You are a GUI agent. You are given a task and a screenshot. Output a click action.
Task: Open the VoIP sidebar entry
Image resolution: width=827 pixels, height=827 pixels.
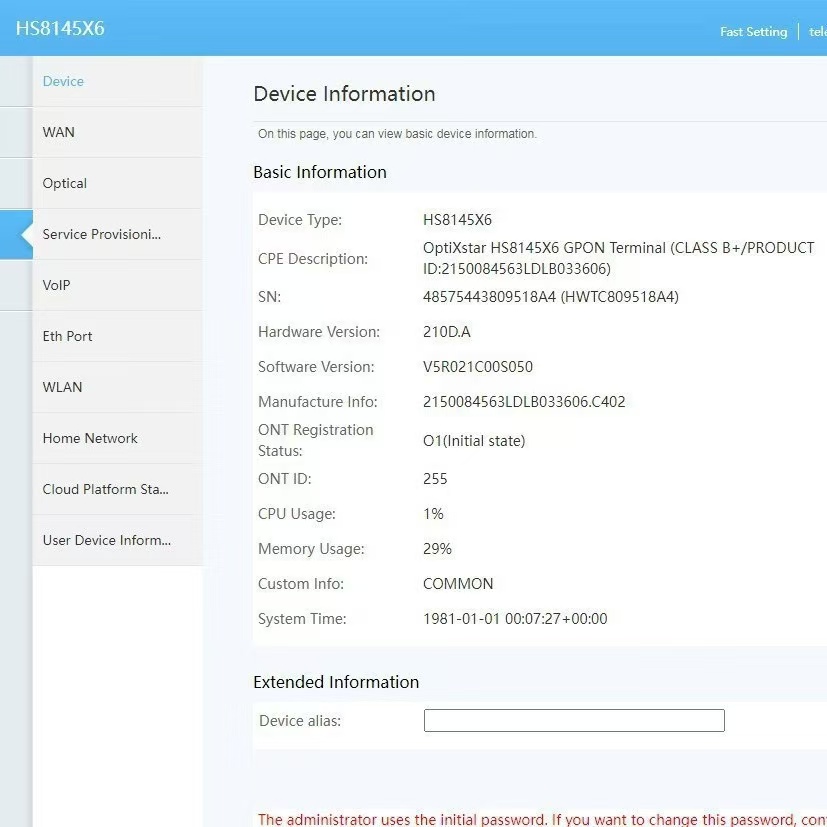(56, 285)
